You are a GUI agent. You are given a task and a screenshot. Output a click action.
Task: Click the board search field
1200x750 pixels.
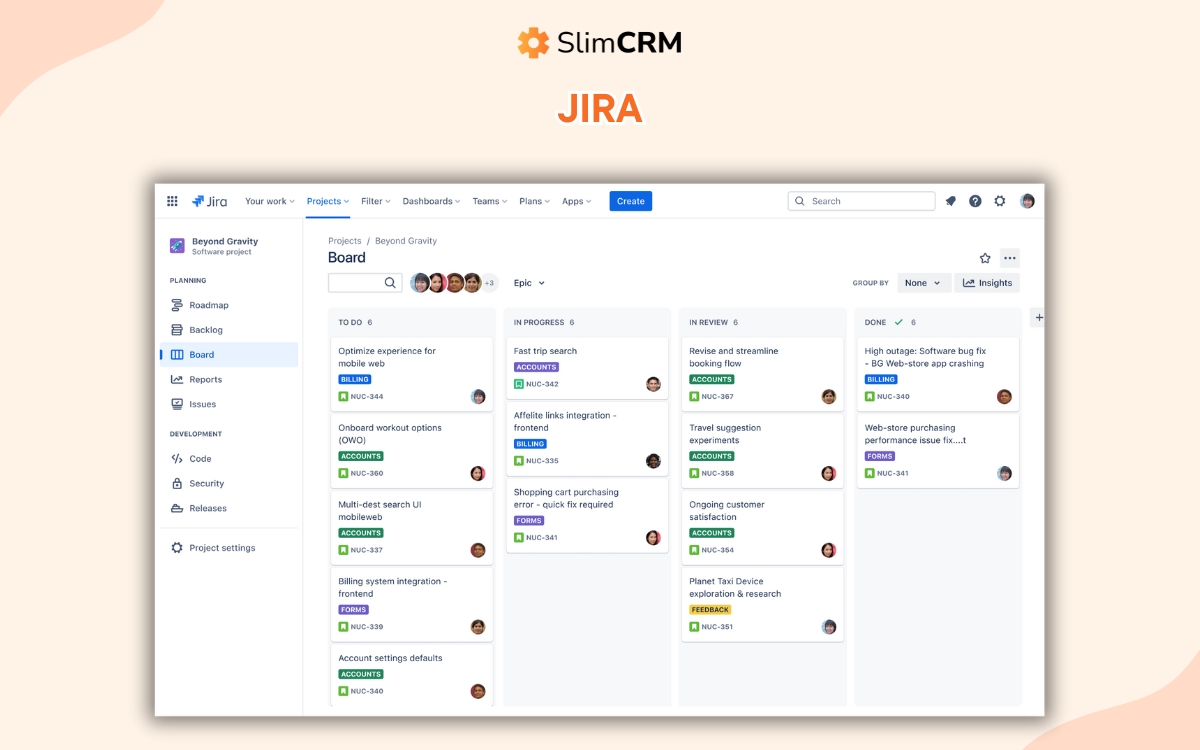pos(365,282)
